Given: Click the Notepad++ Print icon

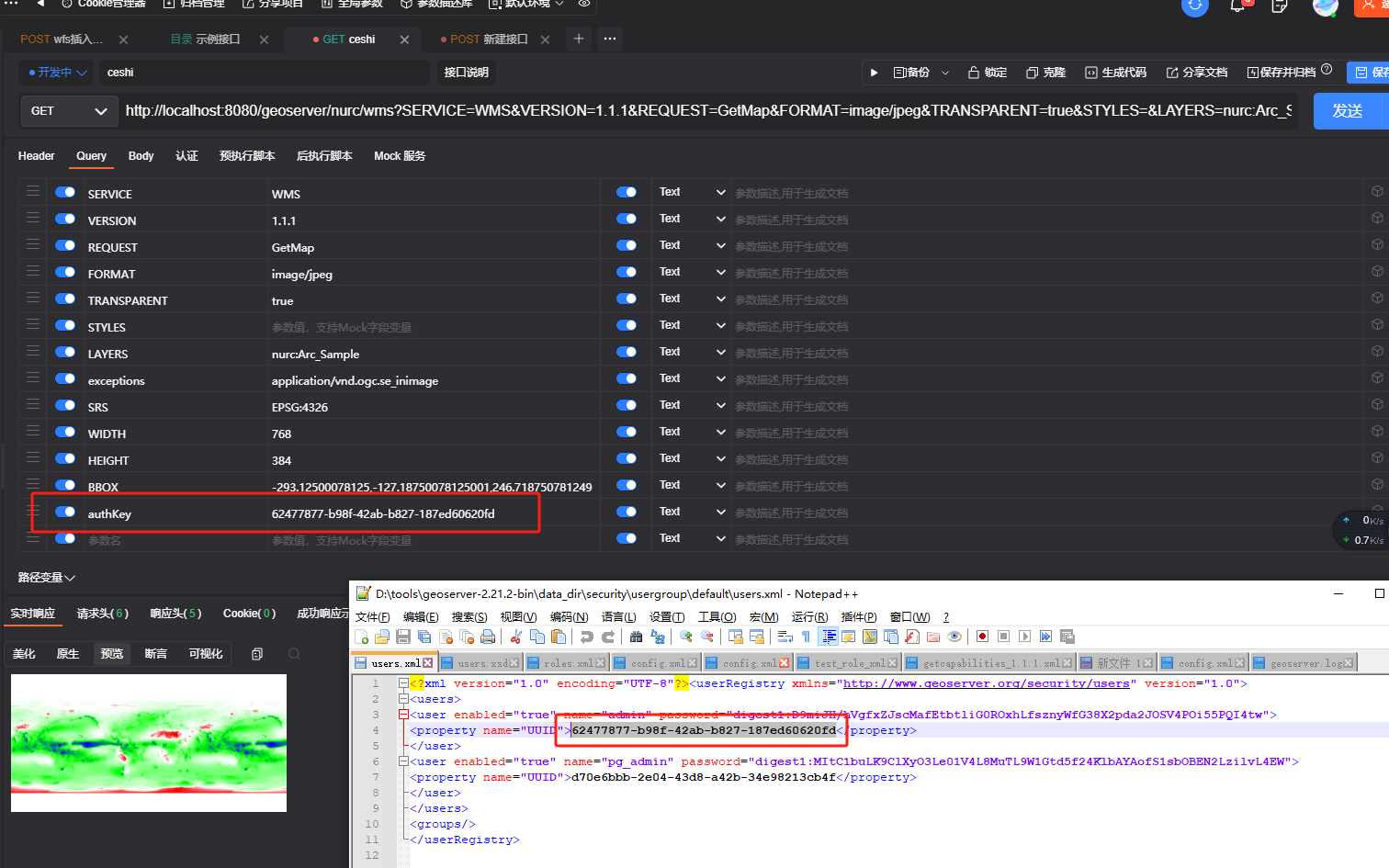Looking at the screenshot, I should pyautogui.click(x=488, y=637).
